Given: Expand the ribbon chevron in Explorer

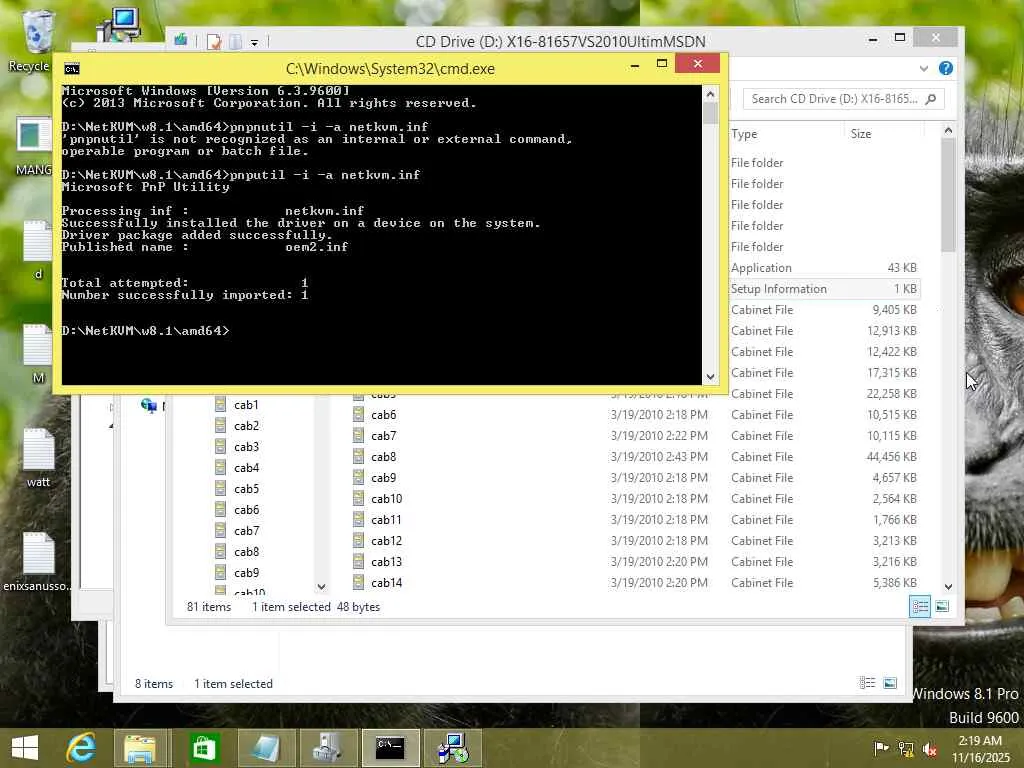Looking at the screenshot, I should [923, 68].
